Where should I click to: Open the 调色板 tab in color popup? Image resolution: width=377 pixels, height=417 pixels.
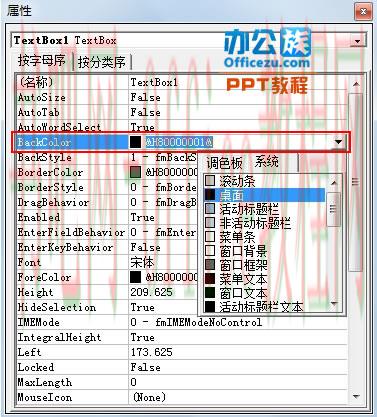coord(224,163)
